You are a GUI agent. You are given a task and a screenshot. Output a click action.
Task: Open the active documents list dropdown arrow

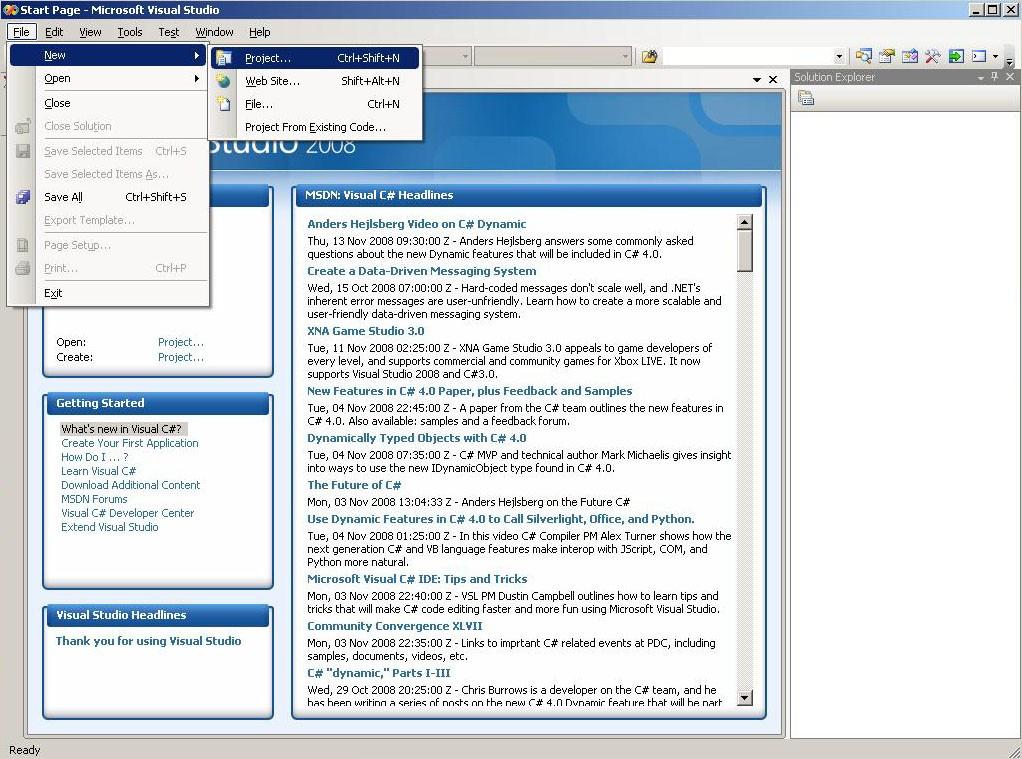(x=757, y=80)
